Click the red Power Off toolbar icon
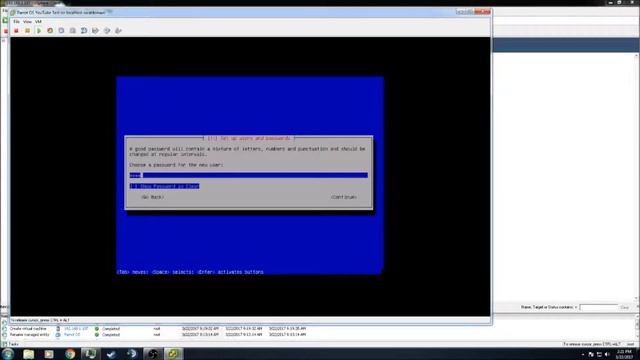This screenshot has height=360, width=640. click(x=16, y=31)
